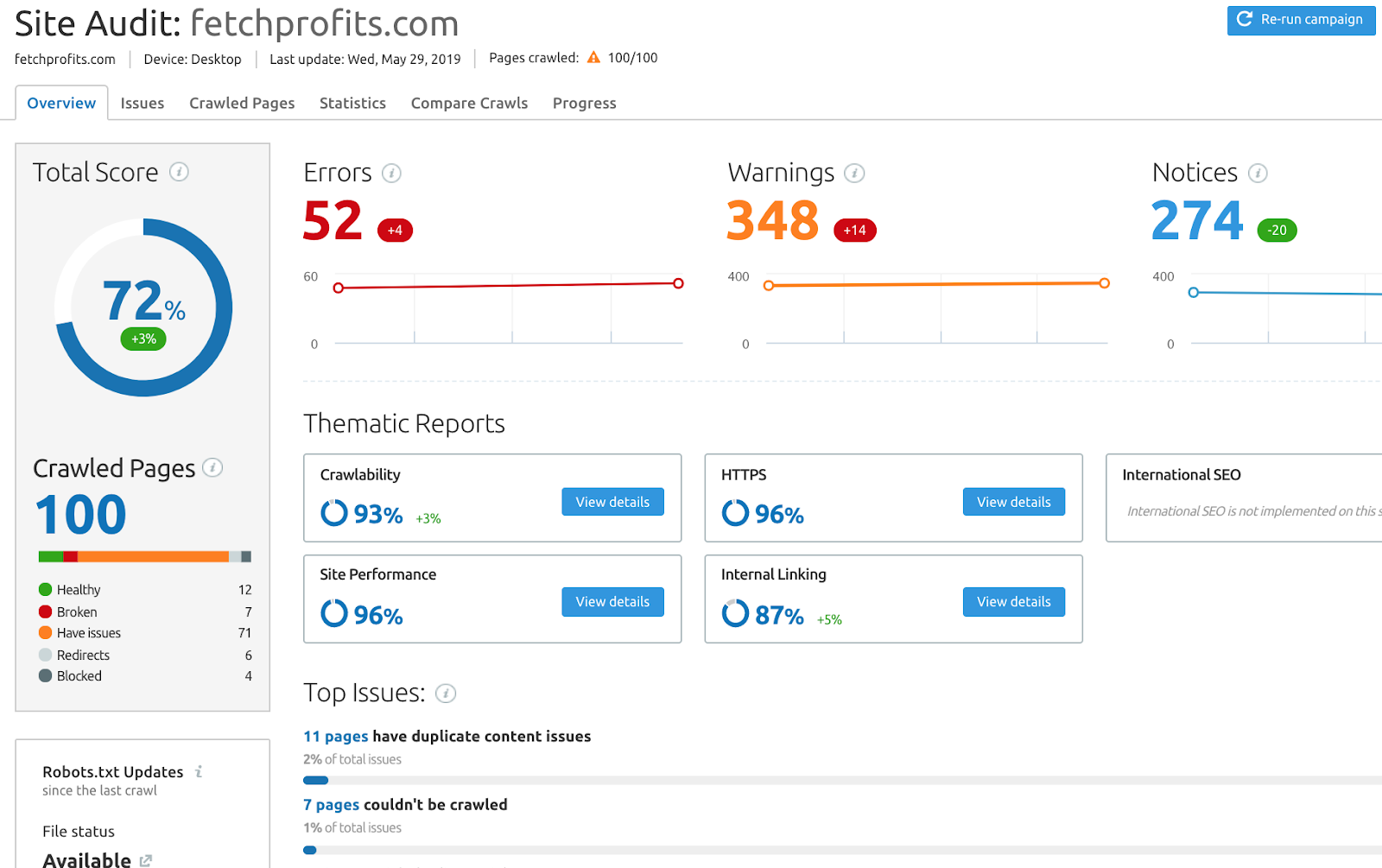Screen dimensions: 1382x868
Task: Click the Notices count 274
Action: pos(1197,220)
